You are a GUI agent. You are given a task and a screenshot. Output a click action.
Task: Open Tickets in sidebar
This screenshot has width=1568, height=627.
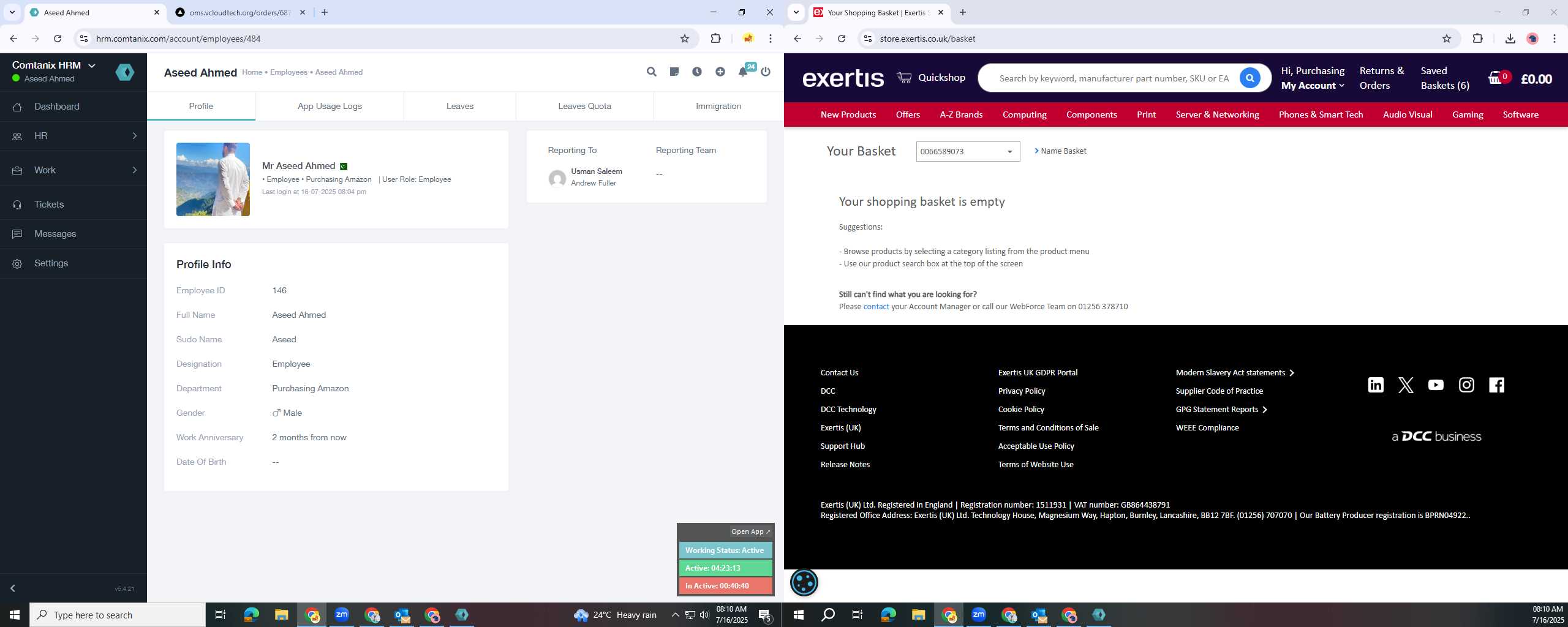coord(73,205)
